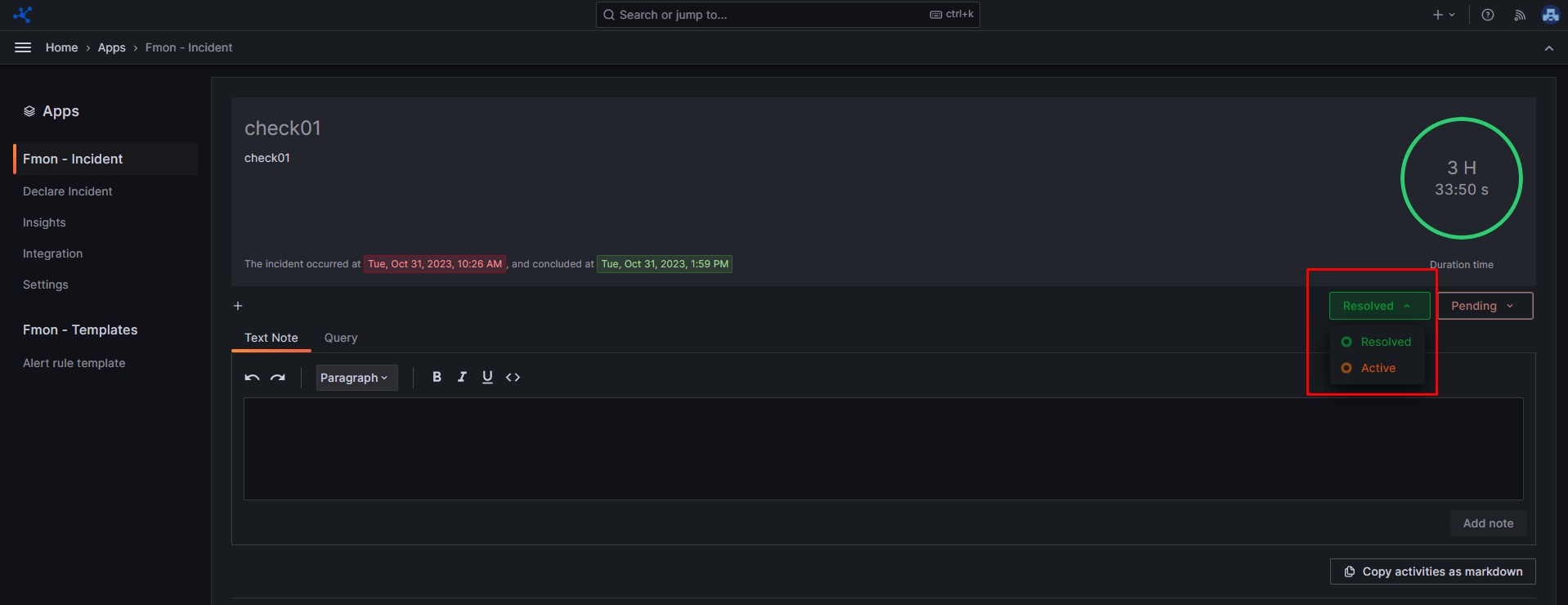Image resolution: width=1568 pixels, height=605 pixels.
Task: Insert code block in note editor
Action: (513, 377)
